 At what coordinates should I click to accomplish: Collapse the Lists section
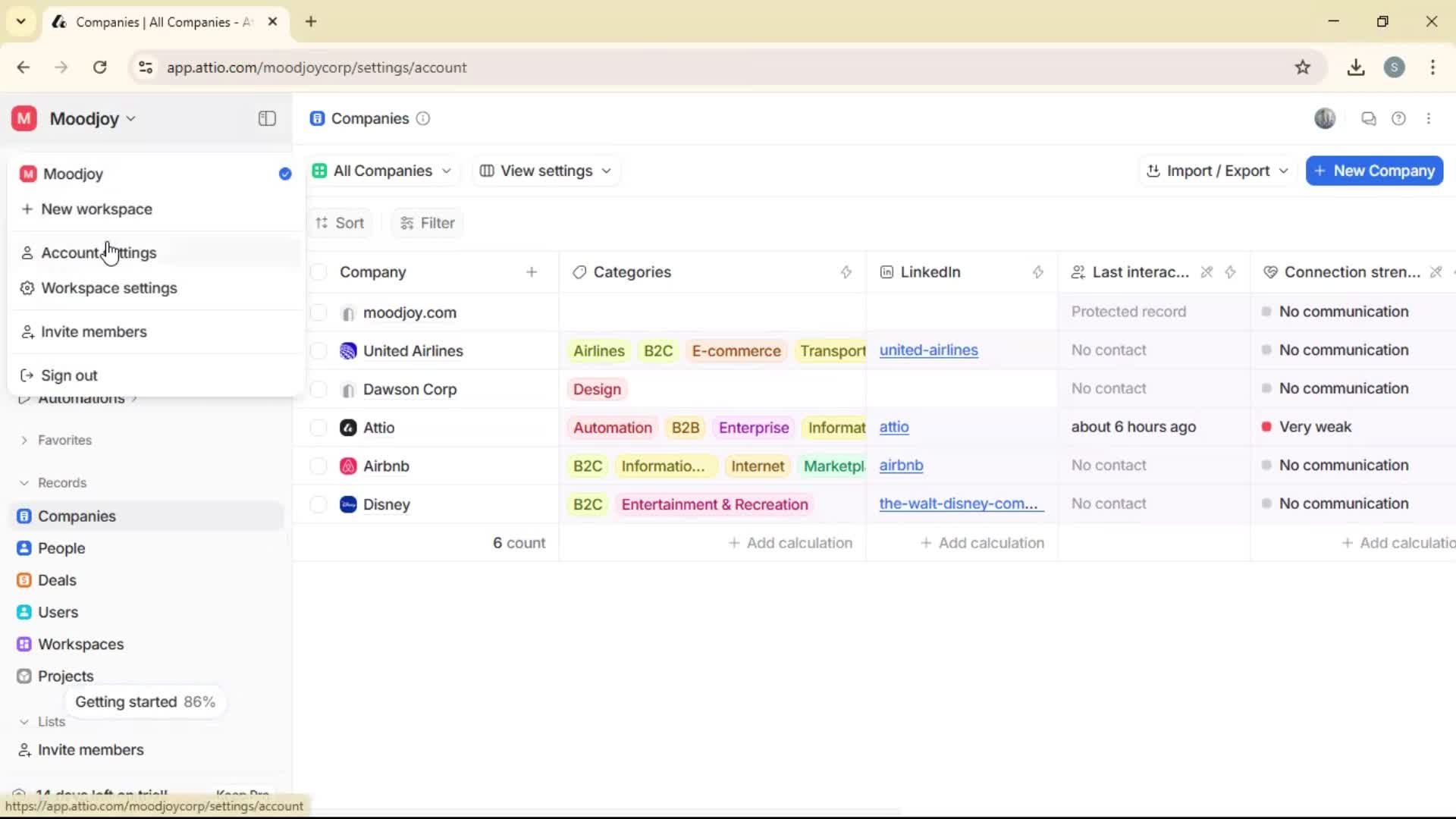click(42, 722)
